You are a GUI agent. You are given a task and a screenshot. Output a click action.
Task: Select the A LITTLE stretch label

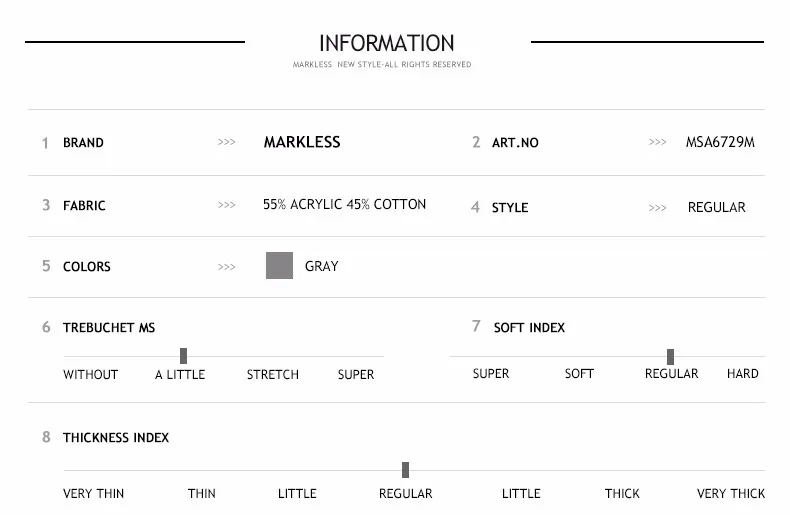coord(180,374)
